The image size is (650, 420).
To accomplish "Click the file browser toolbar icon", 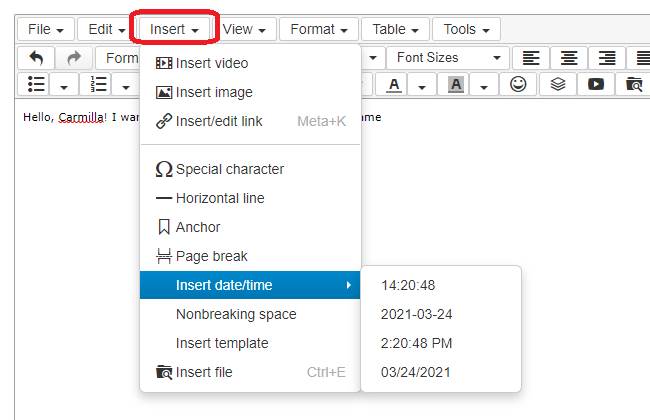I will (x=634, y=84).
